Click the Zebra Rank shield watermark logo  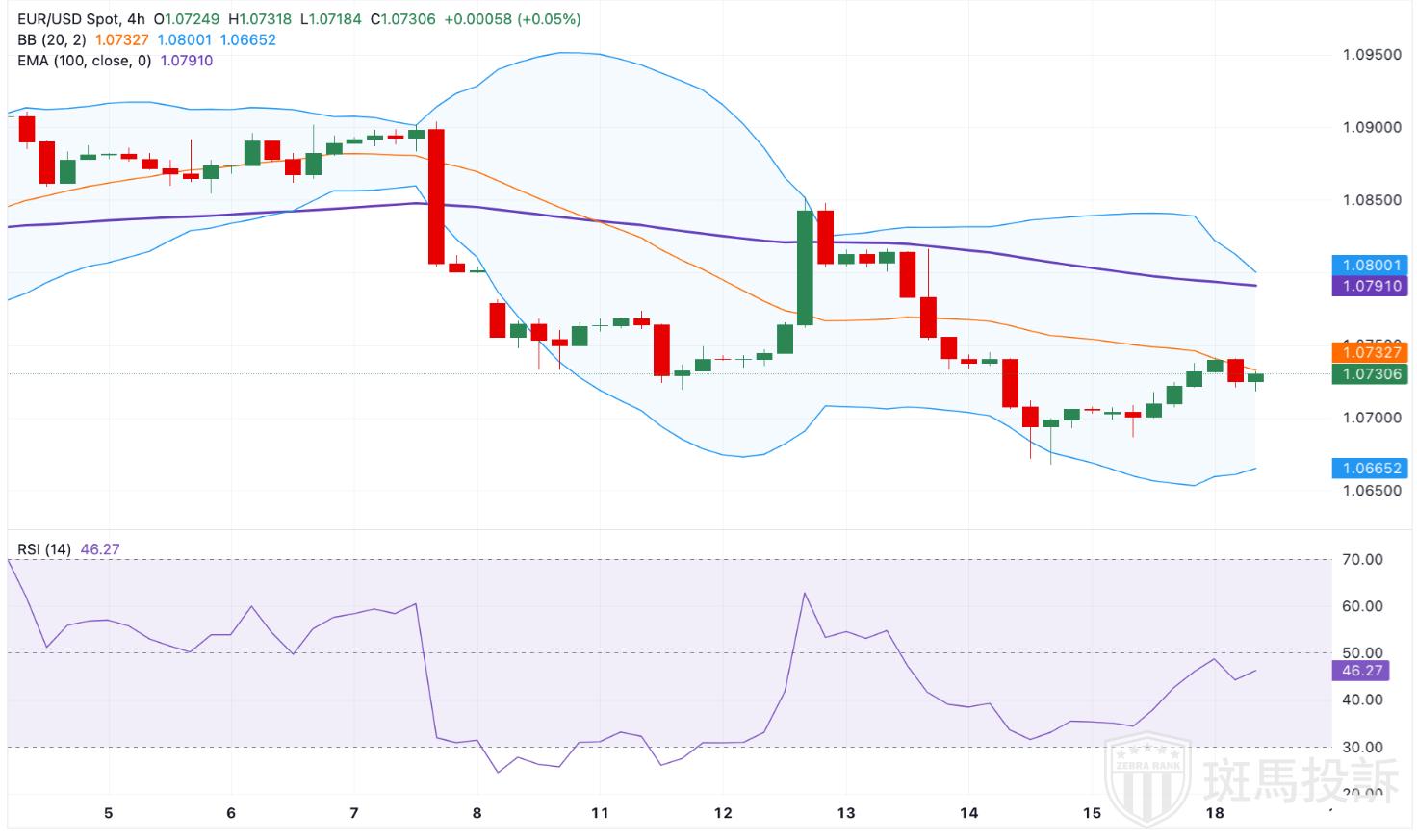(1147, 776)
